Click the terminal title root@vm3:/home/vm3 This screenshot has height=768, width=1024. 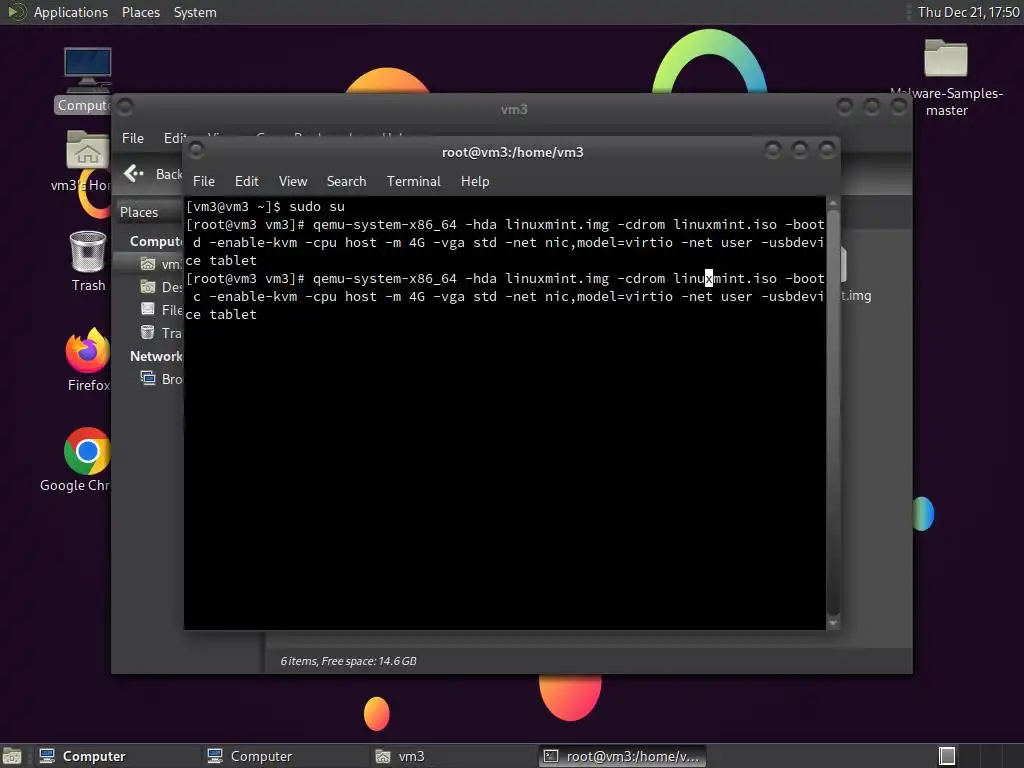click(x=513, y=152)
